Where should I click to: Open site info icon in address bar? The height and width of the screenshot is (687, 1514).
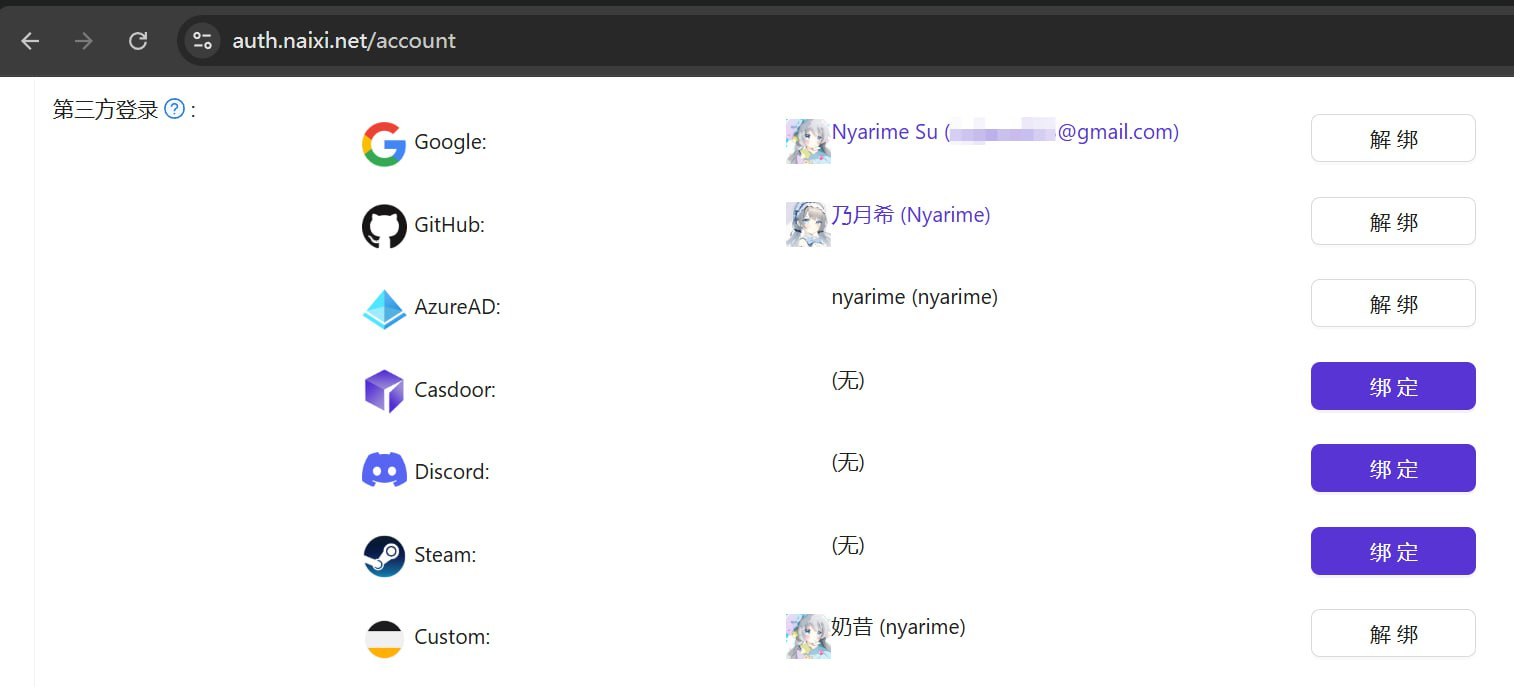pos(202,41)
